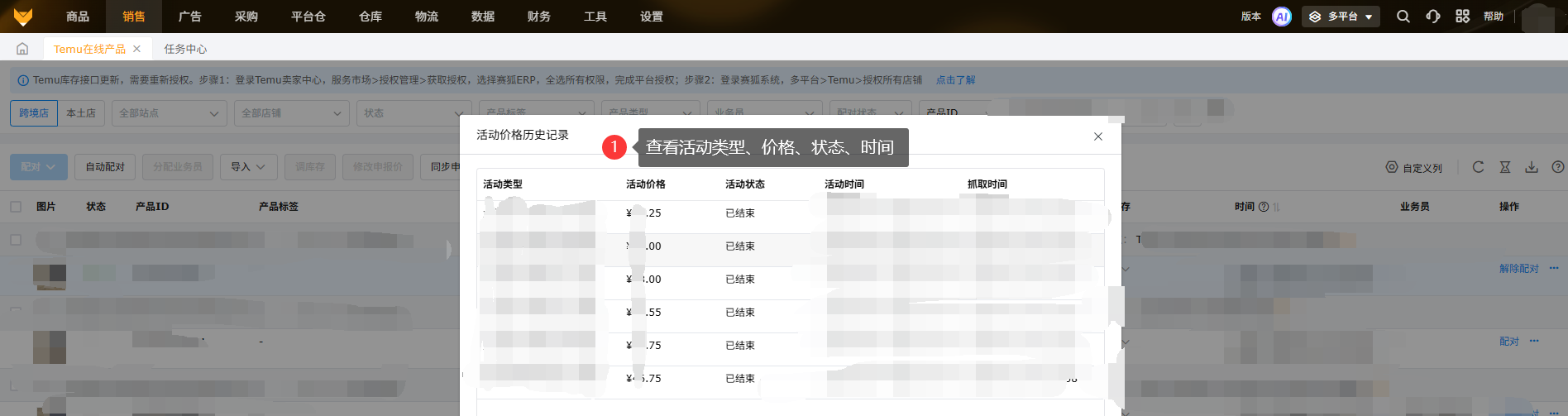Sort by the 时间 column arrows
1568x416 pixels.
pyautogui.click(x=1276, y=207)
